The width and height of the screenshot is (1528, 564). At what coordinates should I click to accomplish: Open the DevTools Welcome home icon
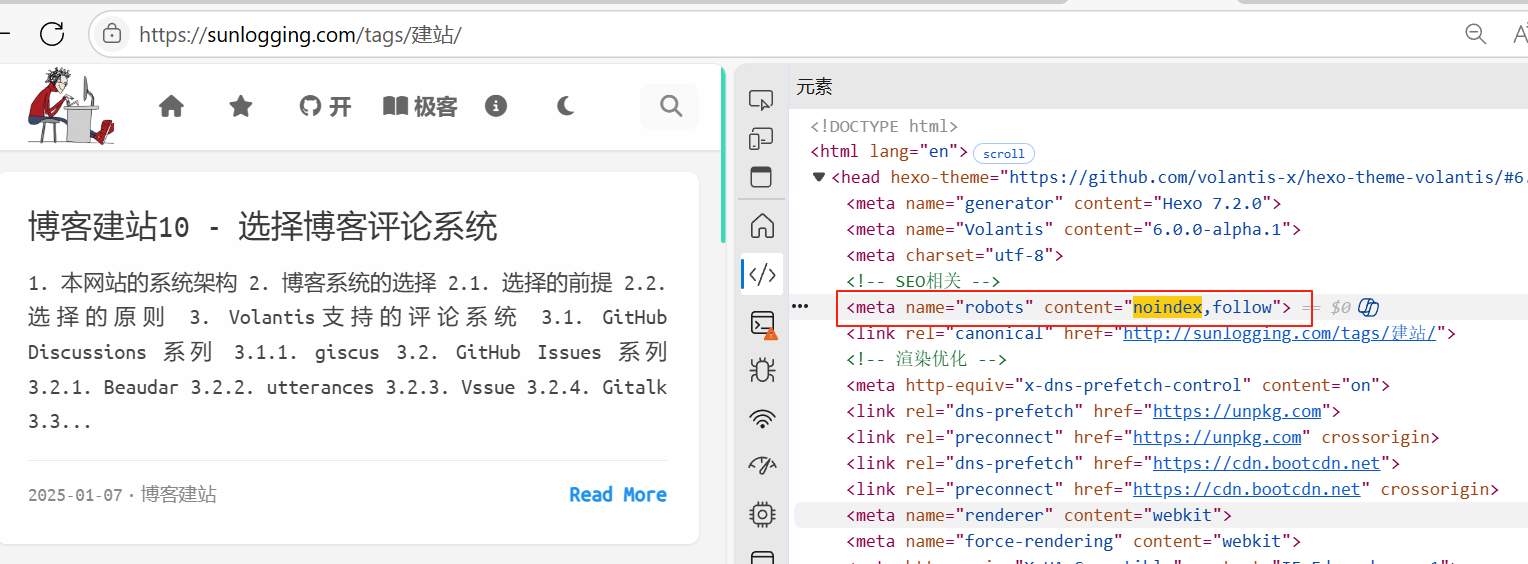762,226
